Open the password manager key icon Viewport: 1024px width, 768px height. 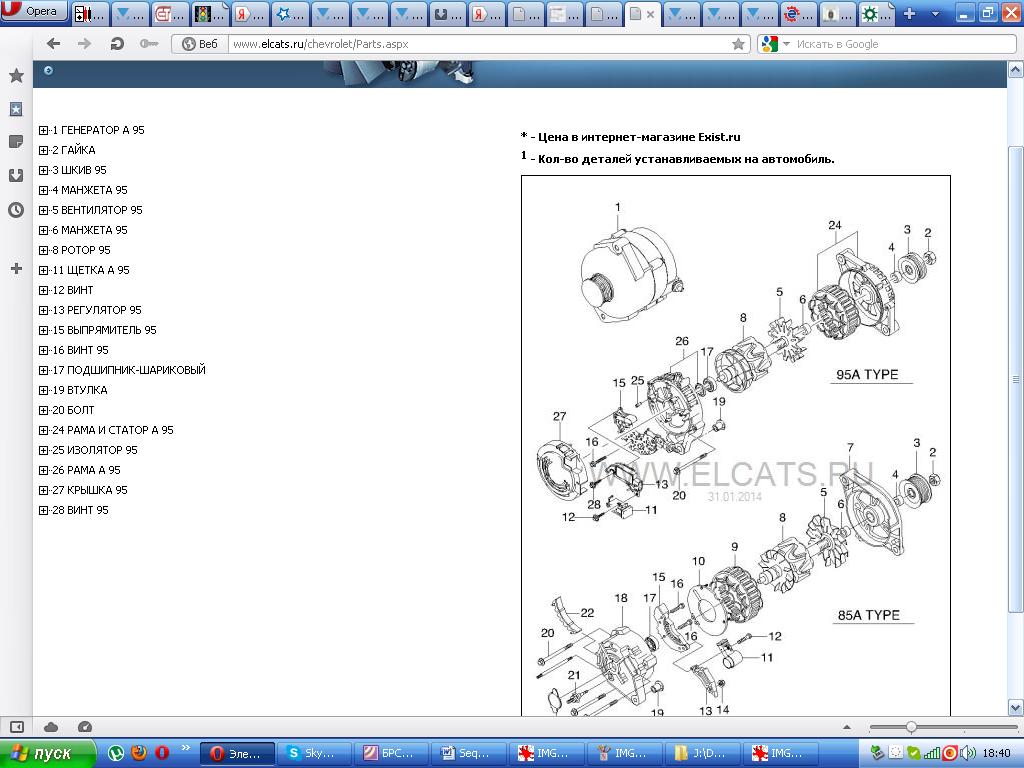click(149, 44)
